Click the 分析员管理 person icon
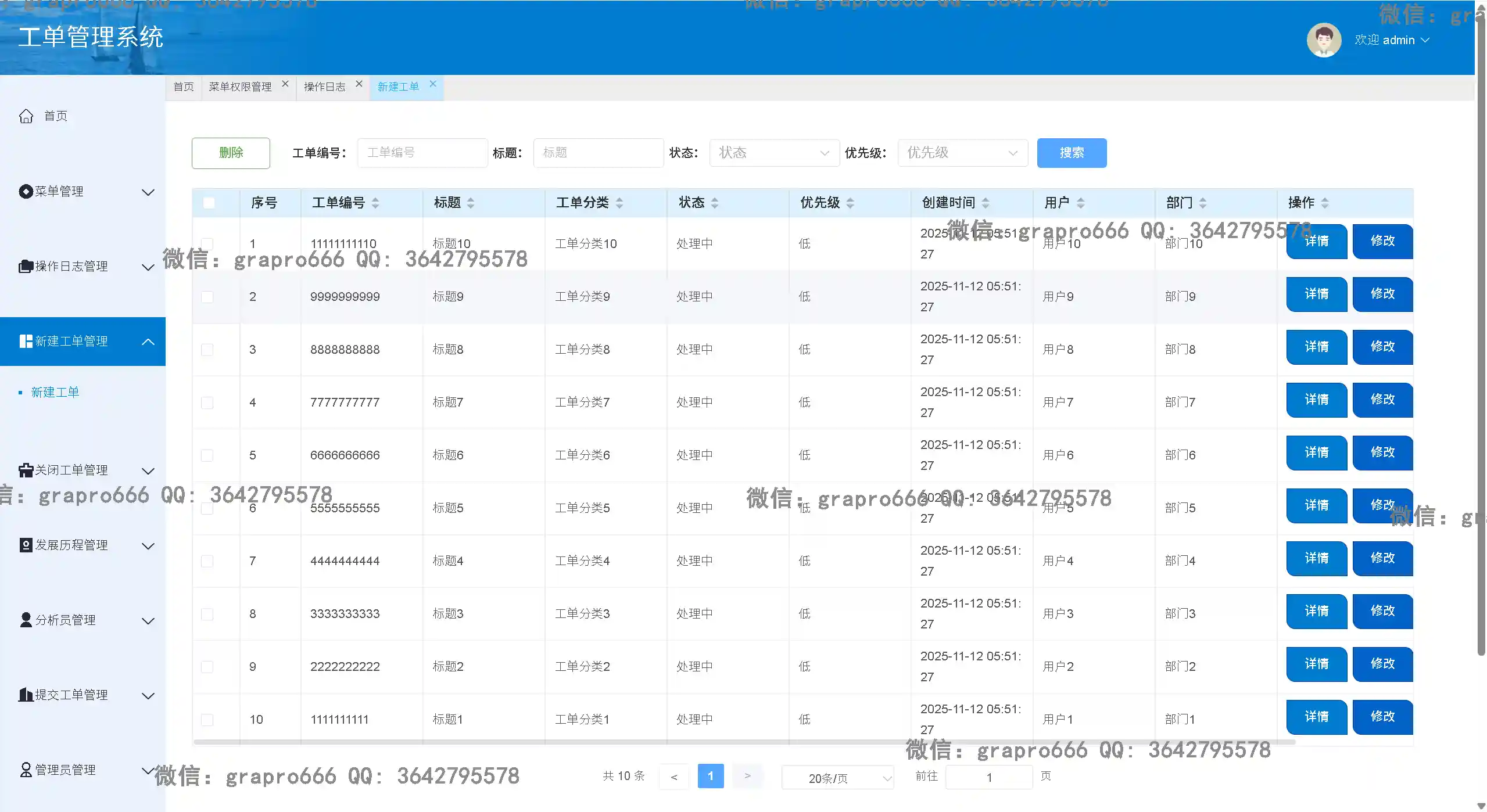Viewport: 1487px width, 812px height. point(26,620)
